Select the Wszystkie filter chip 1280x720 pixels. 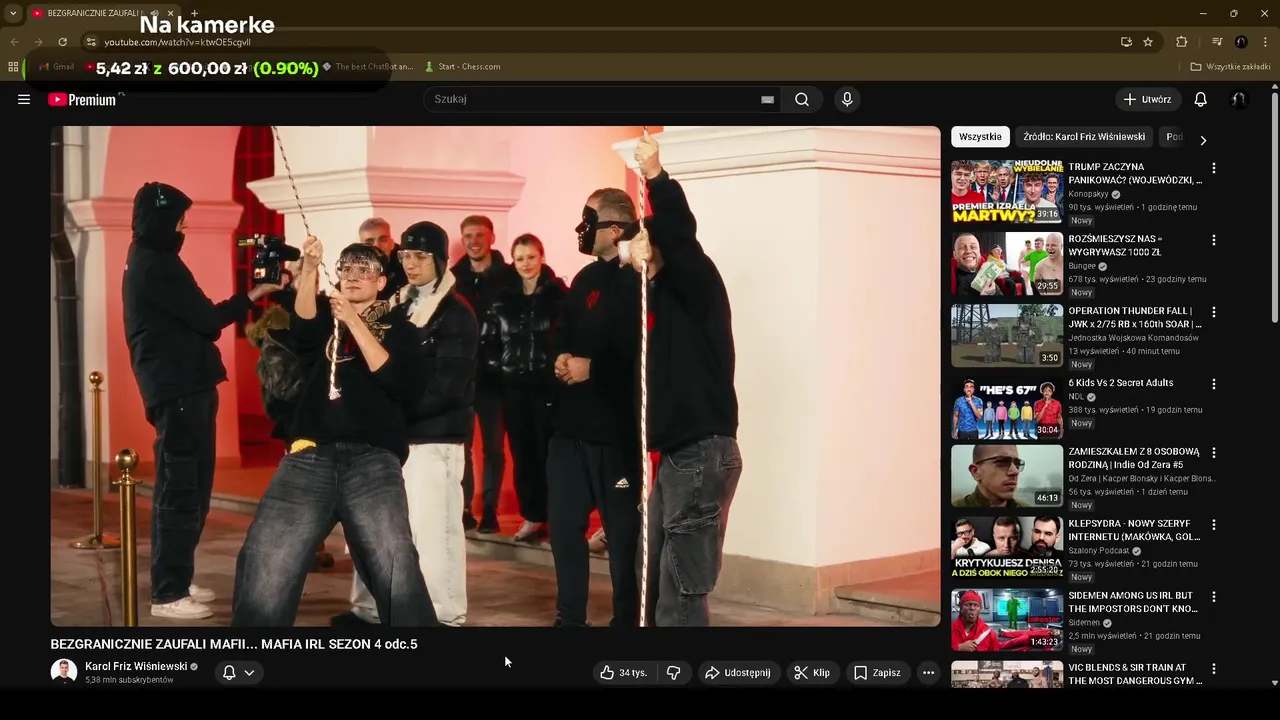coord(980,137)
